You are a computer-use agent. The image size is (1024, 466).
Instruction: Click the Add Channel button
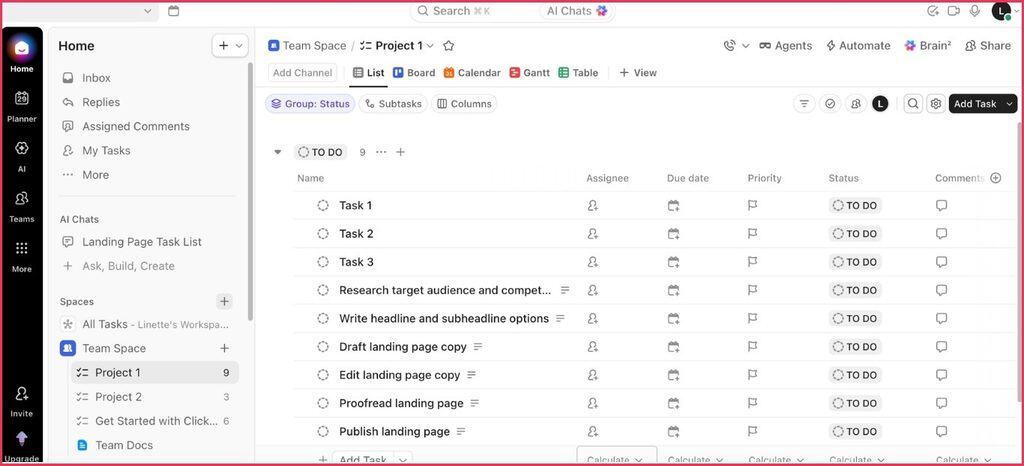click(x=302, y=73)
